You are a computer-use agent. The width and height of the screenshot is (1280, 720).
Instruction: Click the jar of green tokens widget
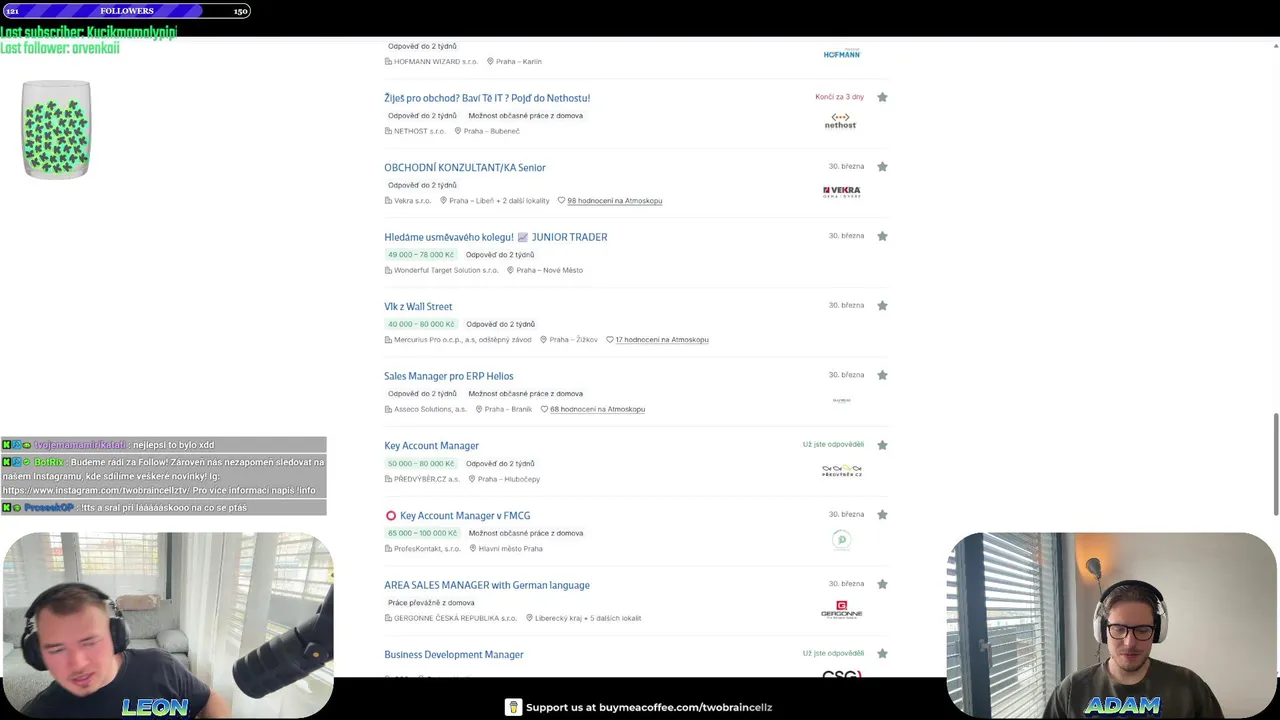pos(56,130)
